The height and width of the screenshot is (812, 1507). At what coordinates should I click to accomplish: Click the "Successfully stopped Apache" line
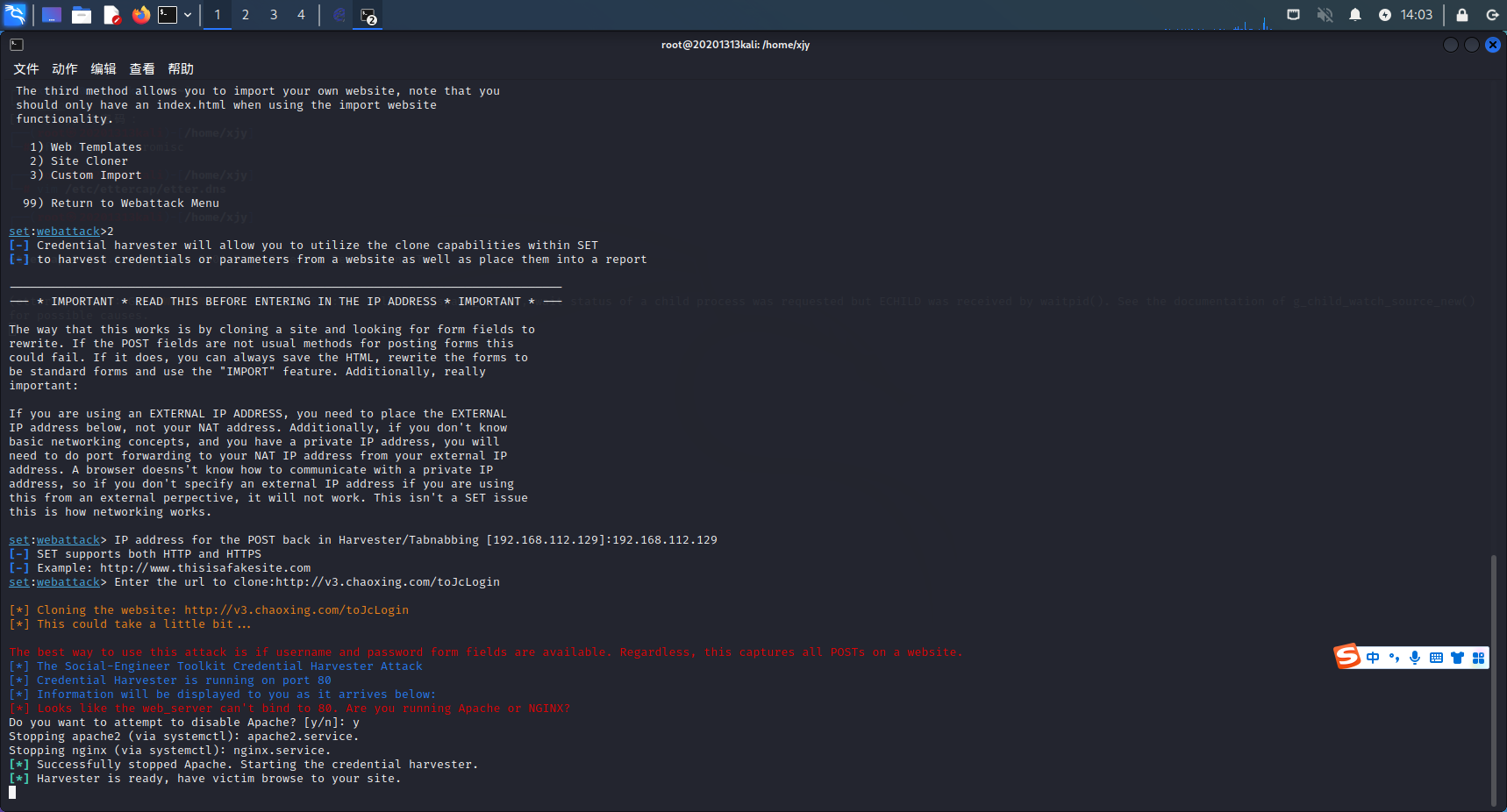pos(244,765)
